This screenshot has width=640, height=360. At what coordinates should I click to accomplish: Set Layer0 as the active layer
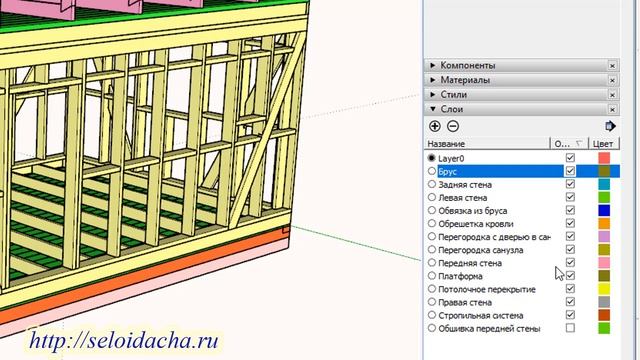[431, 158]
